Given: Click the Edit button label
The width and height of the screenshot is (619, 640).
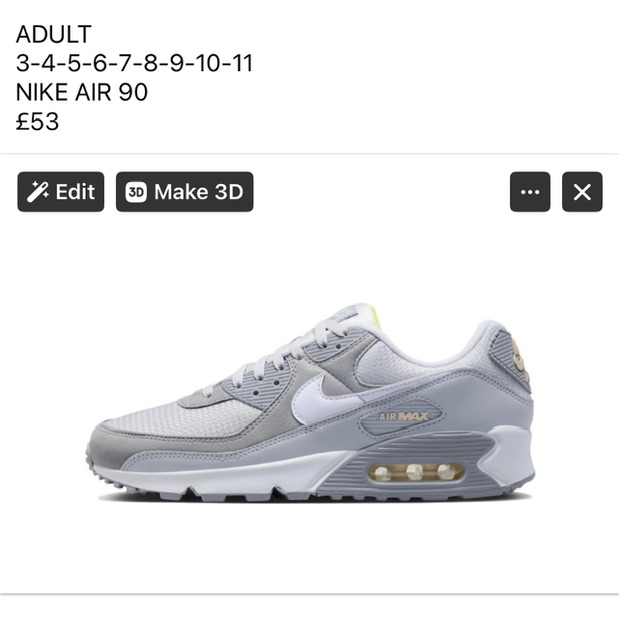Looking at the screenshot, I should (75, 192).
